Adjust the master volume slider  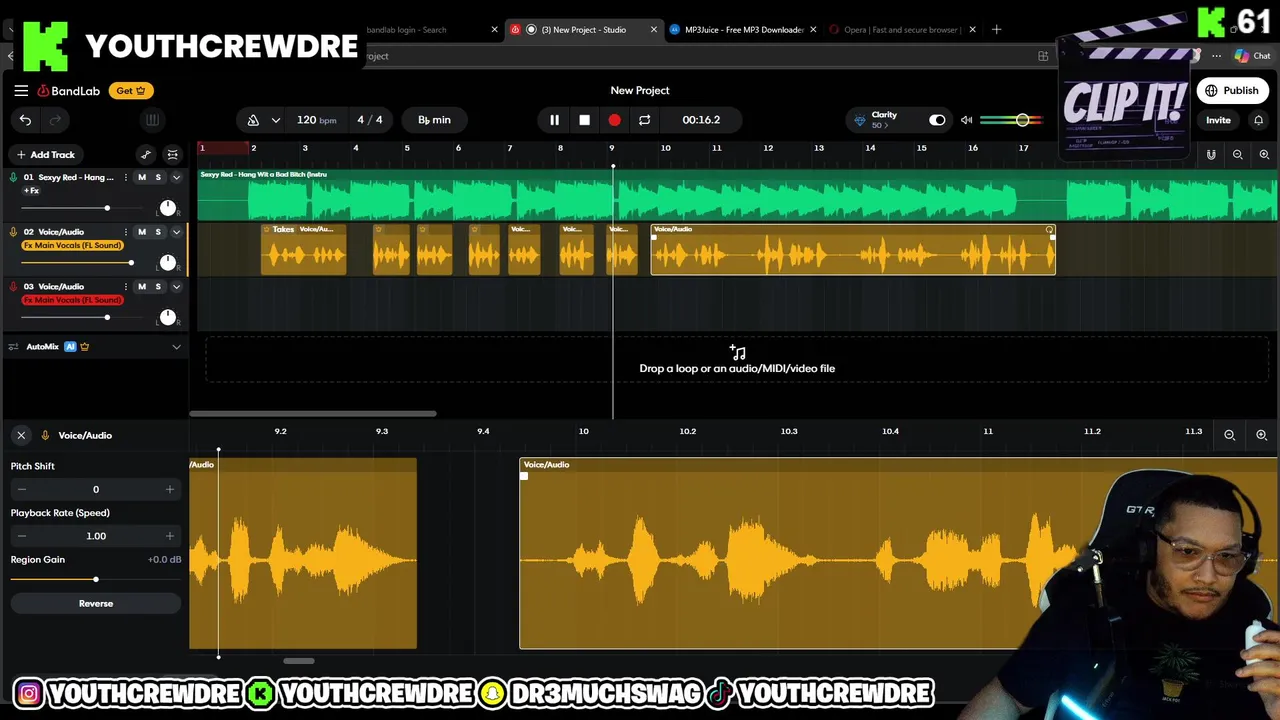[1011, 120]
